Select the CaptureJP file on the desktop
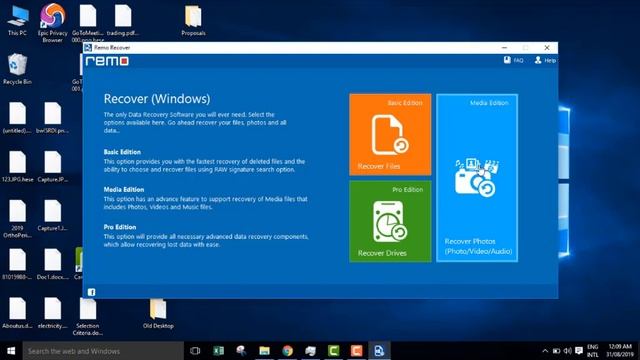Screen dimensions: 640x360 53,167
